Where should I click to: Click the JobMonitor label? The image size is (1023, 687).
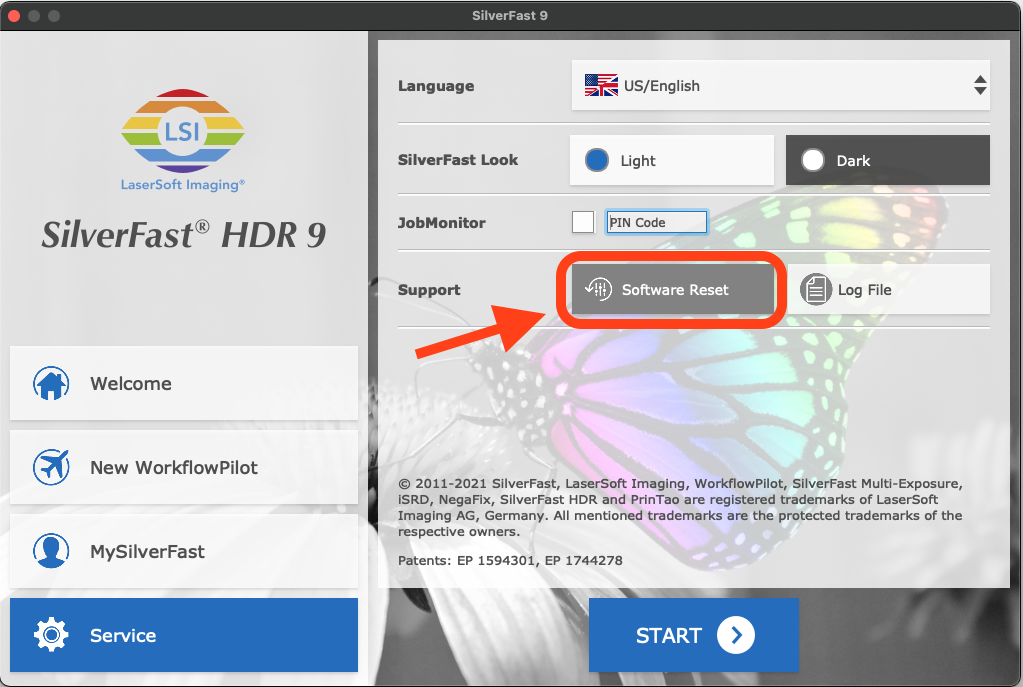point(442,222)
